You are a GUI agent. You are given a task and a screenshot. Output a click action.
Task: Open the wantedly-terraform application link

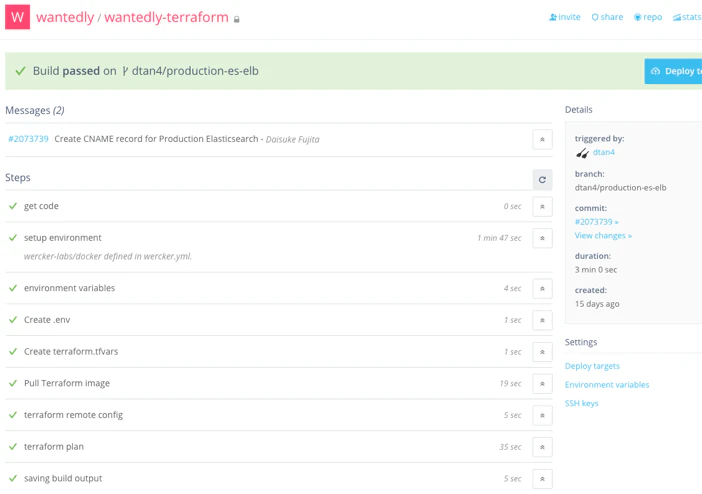[x=166, y=17]
